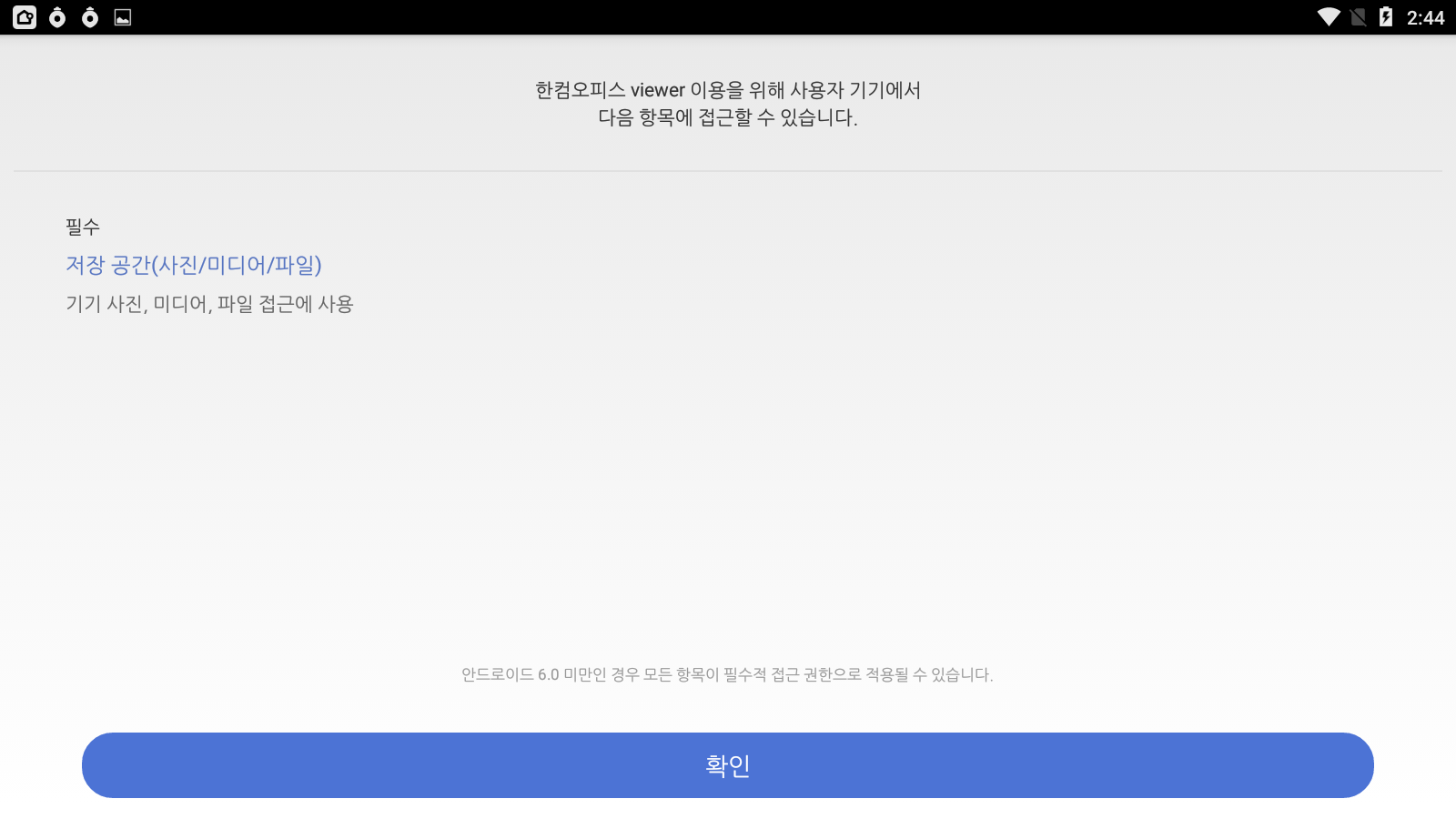Screen dimensions: 1456x819
Task: Select the 저장 공간(사진/미디어/파일) permission title
Action: [194, 265]
